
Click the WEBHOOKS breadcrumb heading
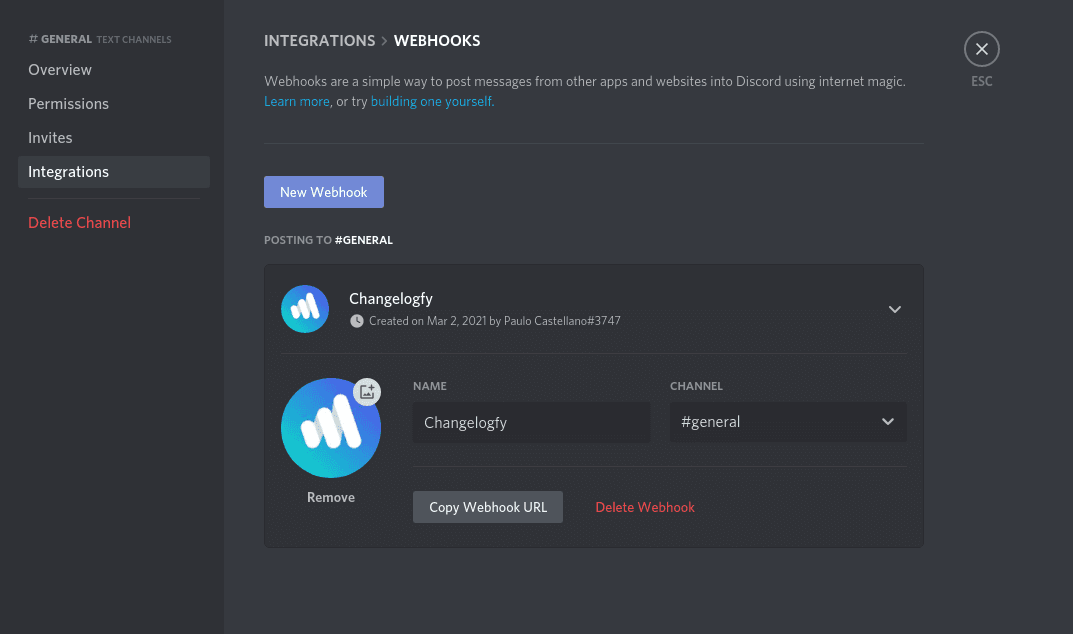click(x=437, y=41)
